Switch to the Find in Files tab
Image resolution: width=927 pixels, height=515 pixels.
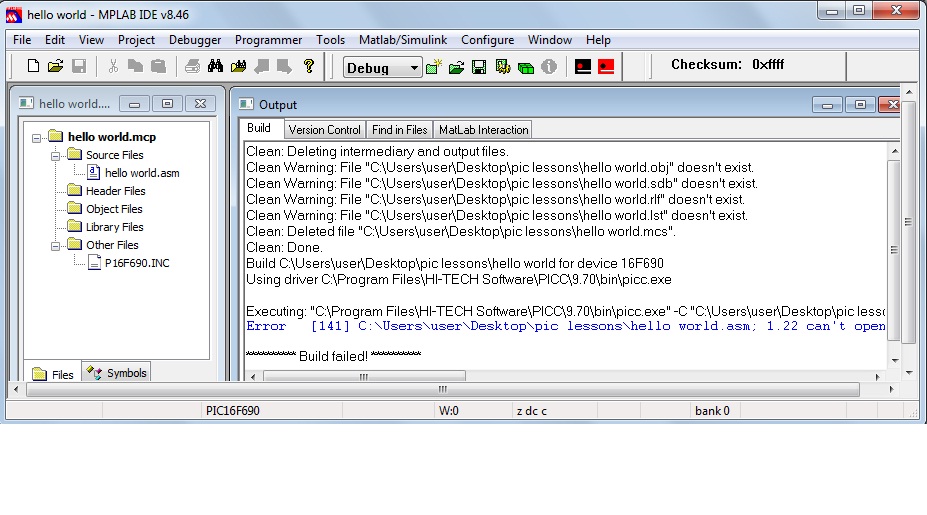399,129
